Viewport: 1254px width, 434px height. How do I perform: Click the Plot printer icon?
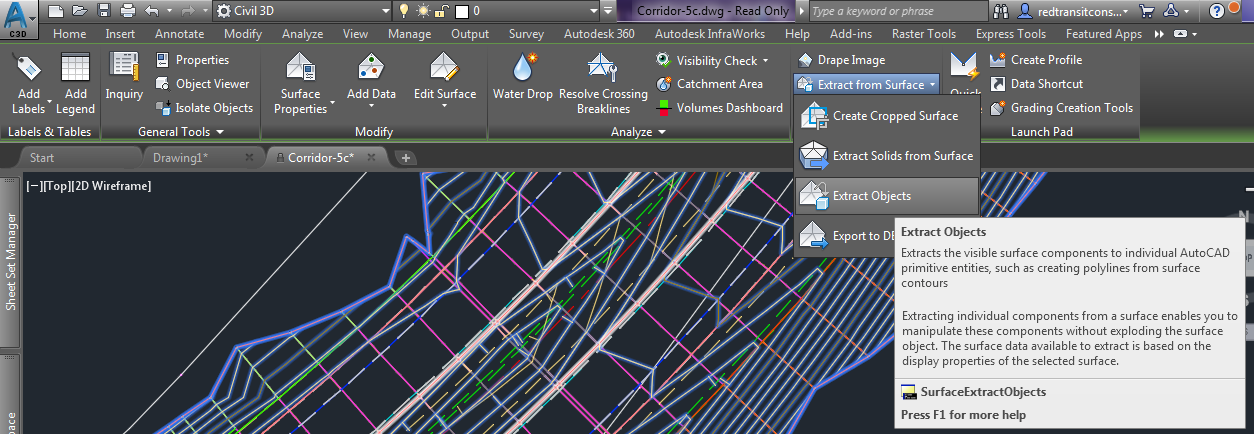(127, 11)
